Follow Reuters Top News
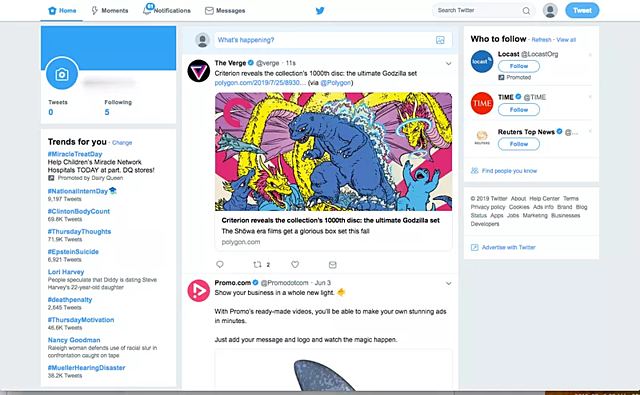Image resolution: width=640 pixels, height=395 pixels. [519, 144]
